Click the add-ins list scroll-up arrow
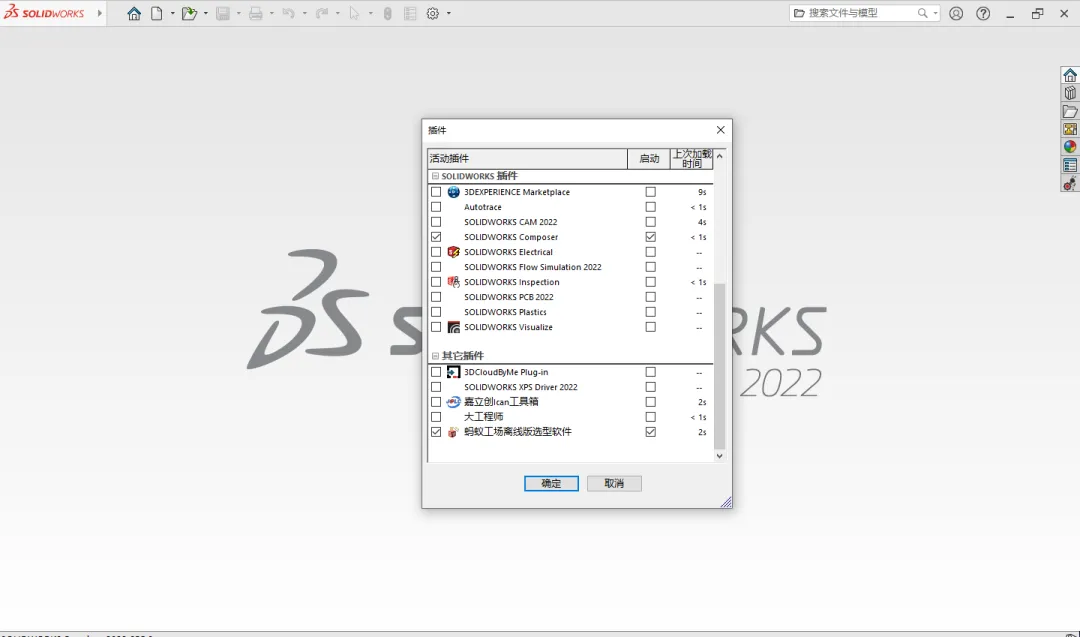The image size is (1080, 637). 720,156
